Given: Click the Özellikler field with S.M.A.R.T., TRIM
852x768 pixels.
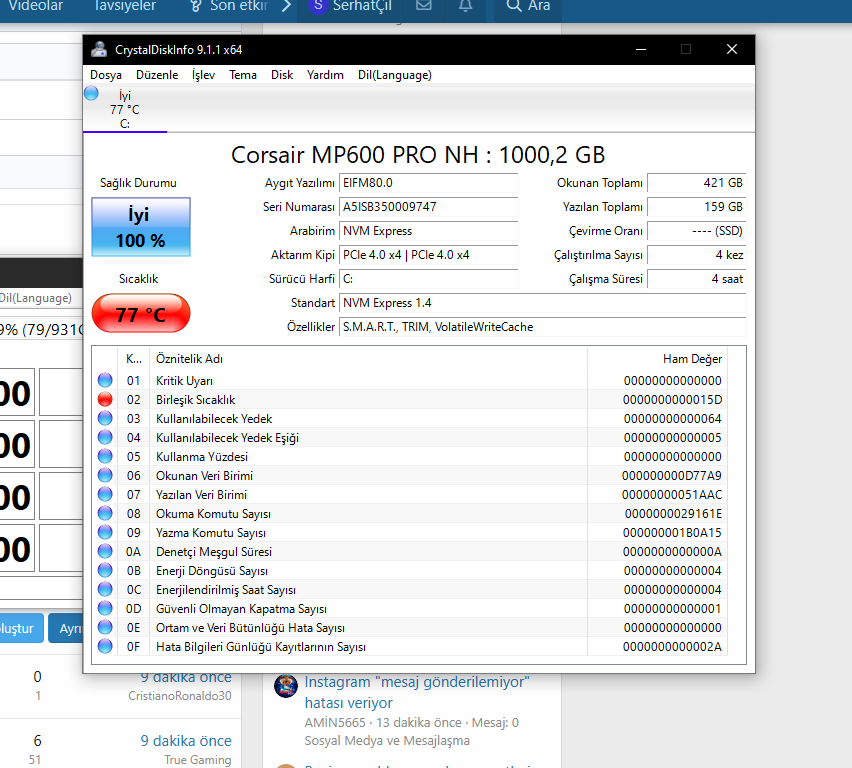Looking at the screenshot, I should tap(543, 327).
